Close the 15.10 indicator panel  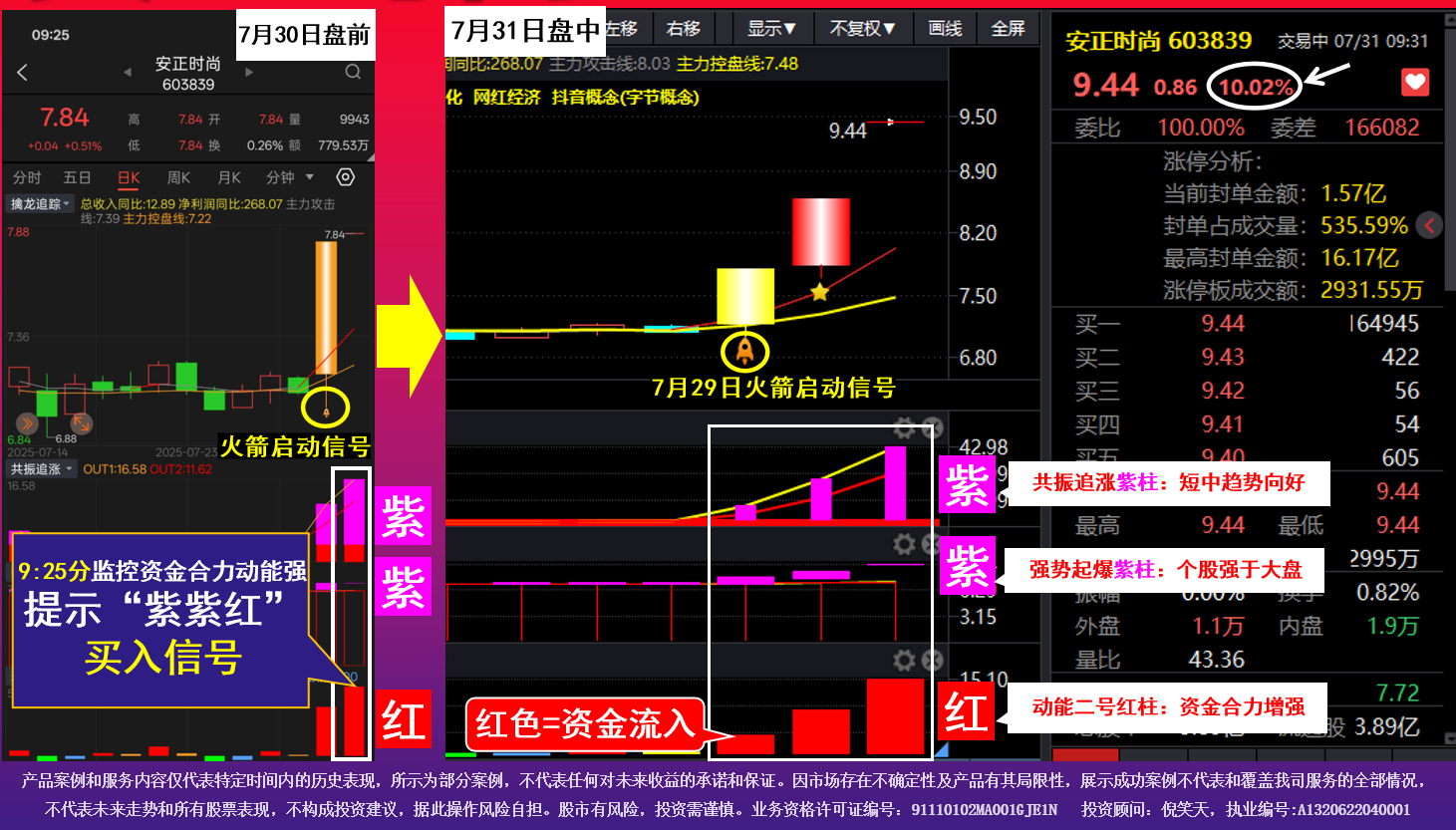coord(932,661)
